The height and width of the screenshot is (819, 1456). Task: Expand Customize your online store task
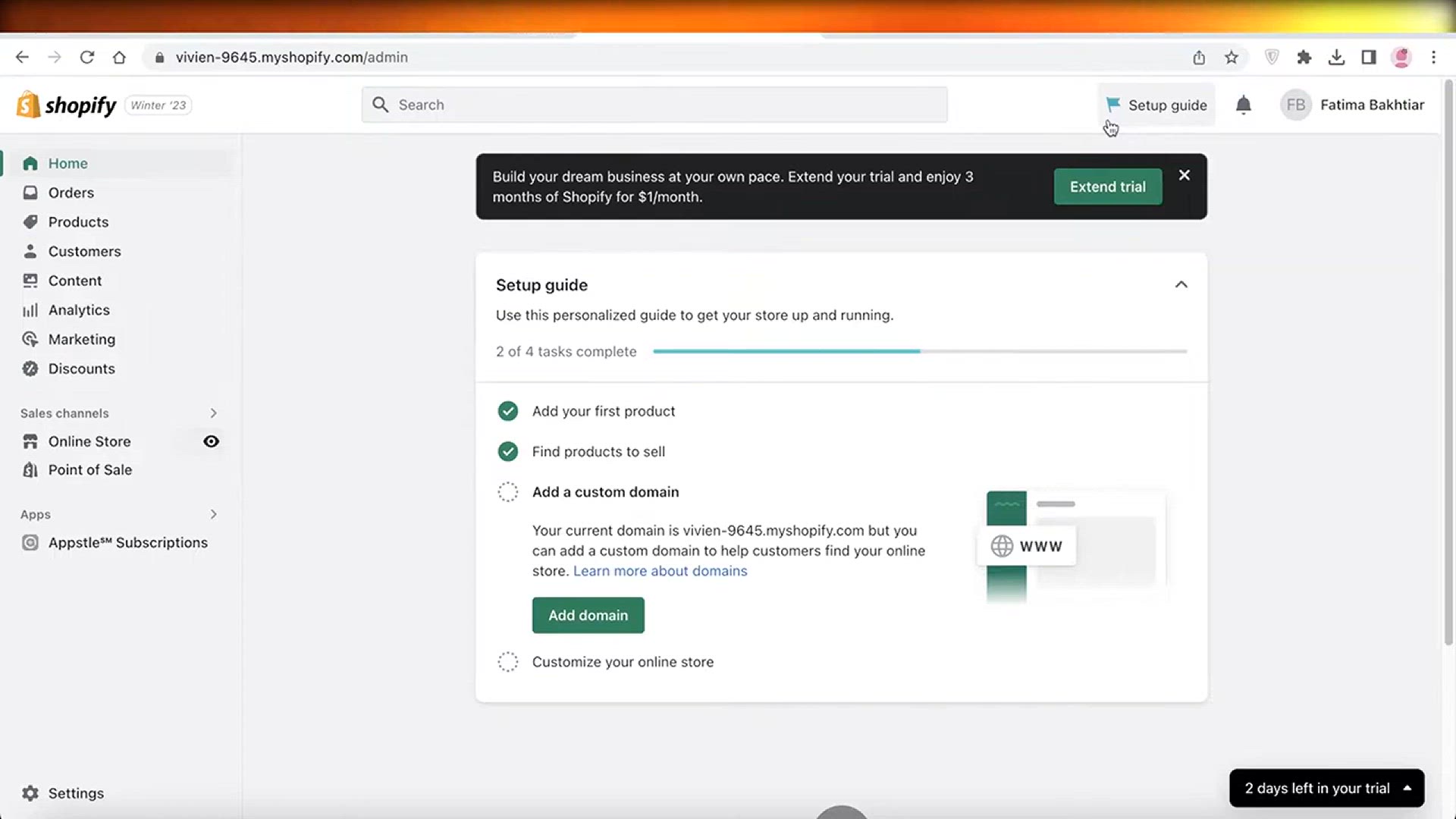tap(623, 662)
